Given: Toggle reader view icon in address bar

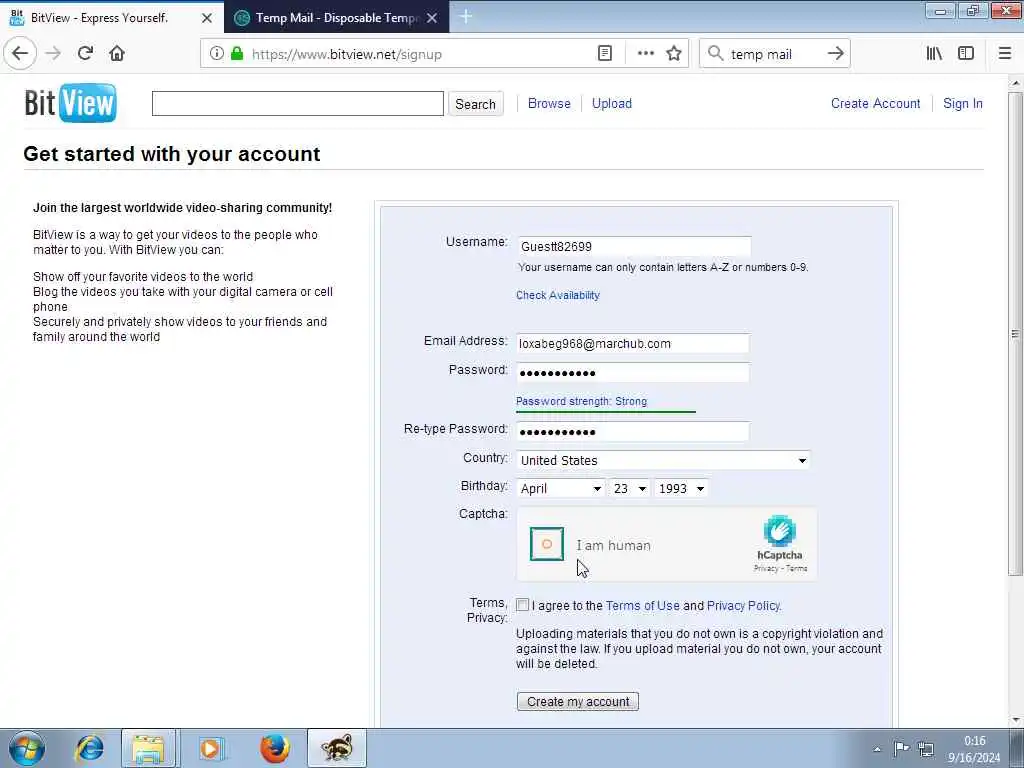Looking at the screenshot, I should [x=605, y=54].
